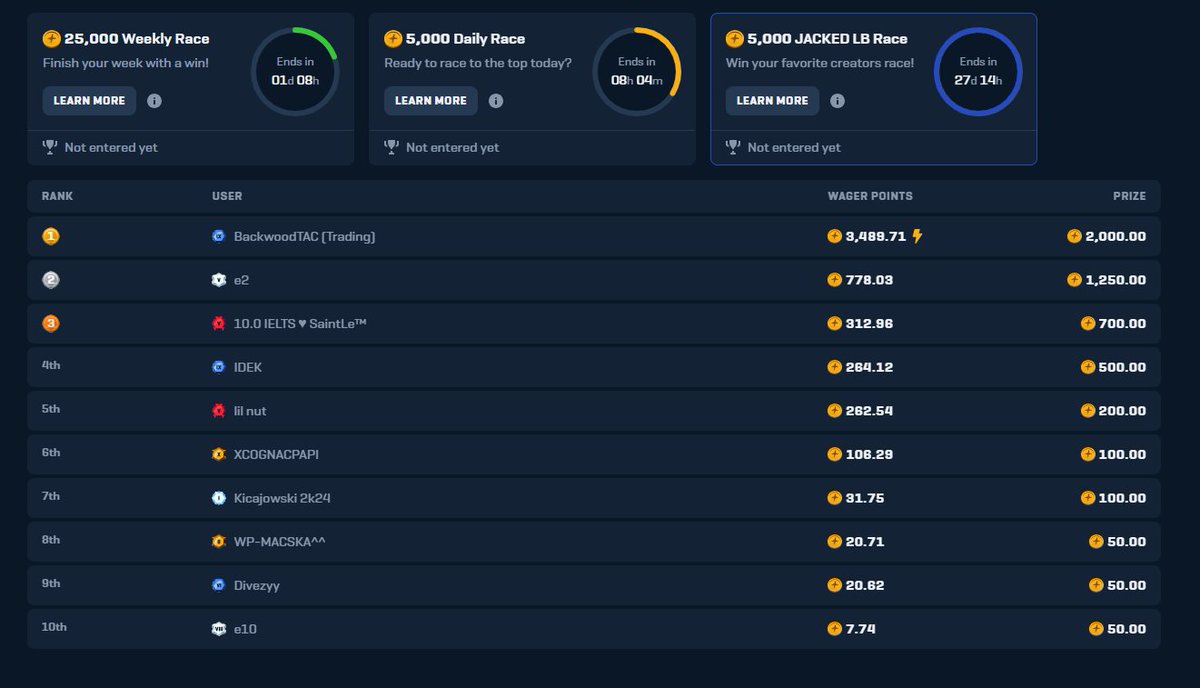Click badge next to WP-MACSKA^^
This screenshot has height=688, width=1200.
coord(219,541)
